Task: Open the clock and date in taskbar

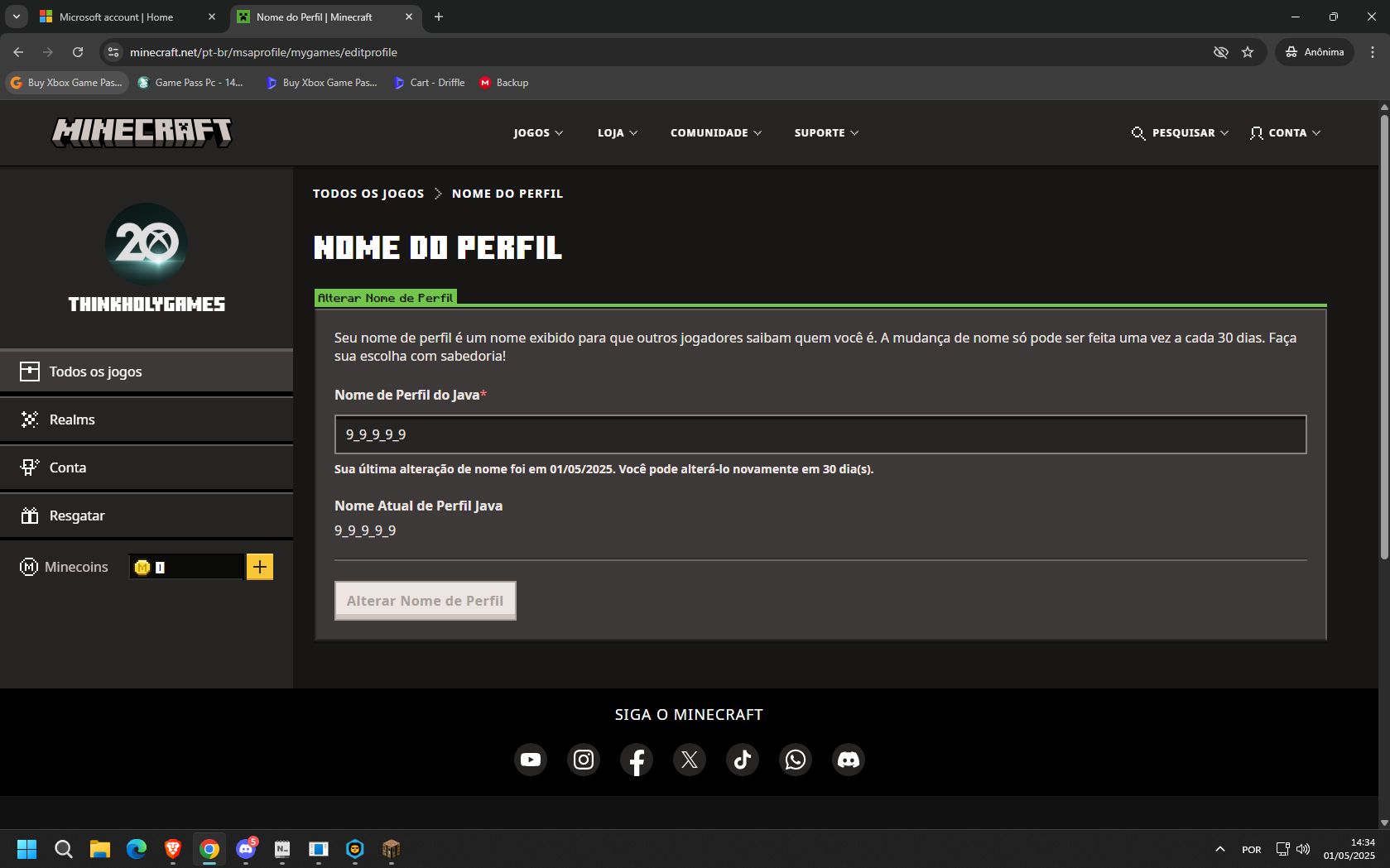Action: coord(1349,849)
